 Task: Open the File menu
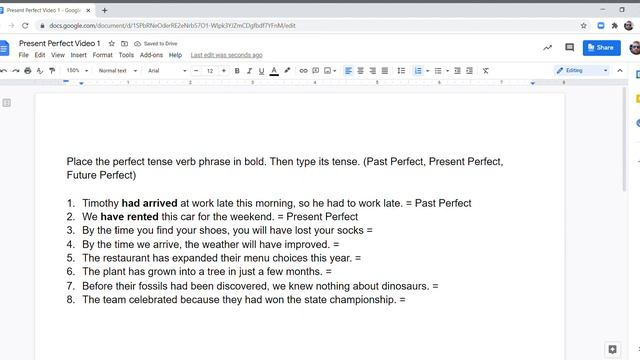24,55
